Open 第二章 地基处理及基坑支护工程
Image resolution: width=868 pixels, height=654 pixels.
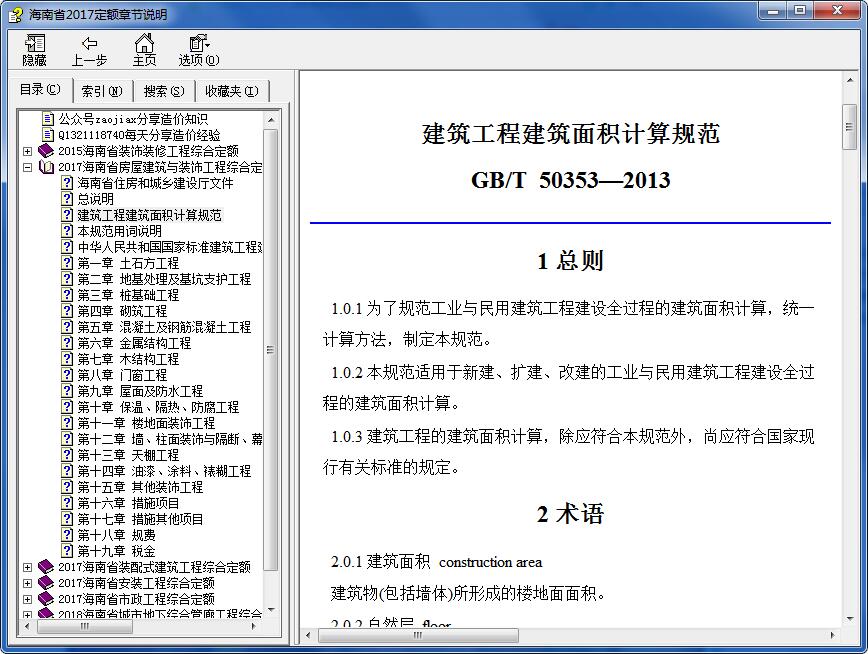[164, 279]
